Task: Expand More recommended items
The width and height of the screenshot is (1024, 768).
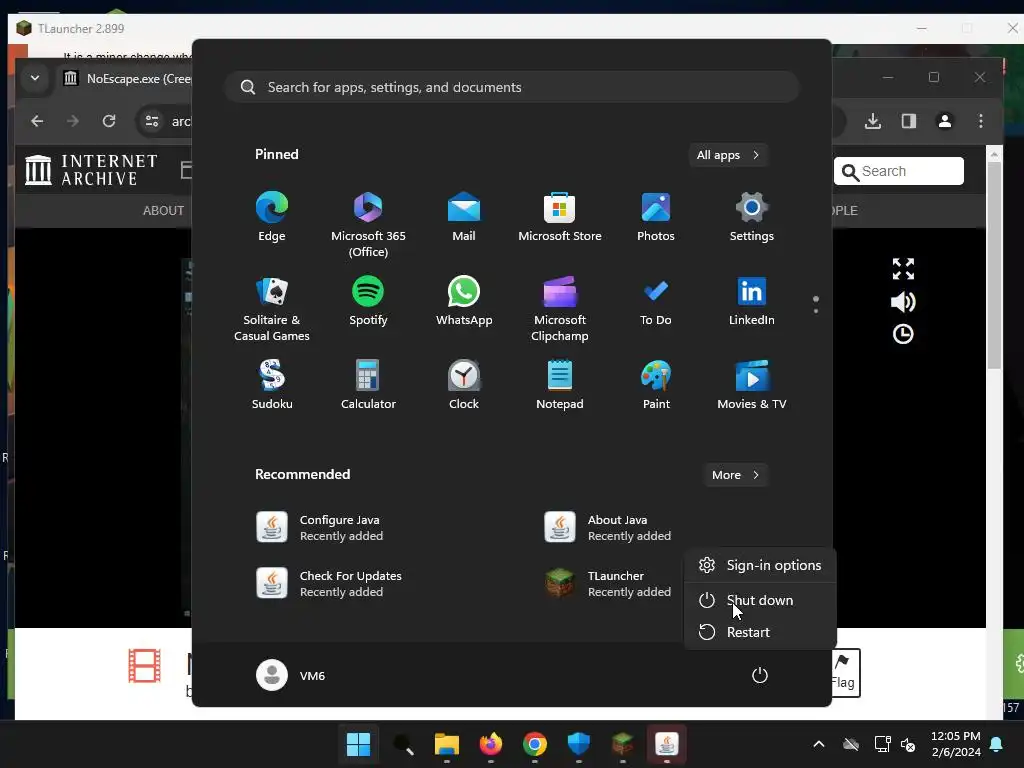Action: tap(735, 475)
